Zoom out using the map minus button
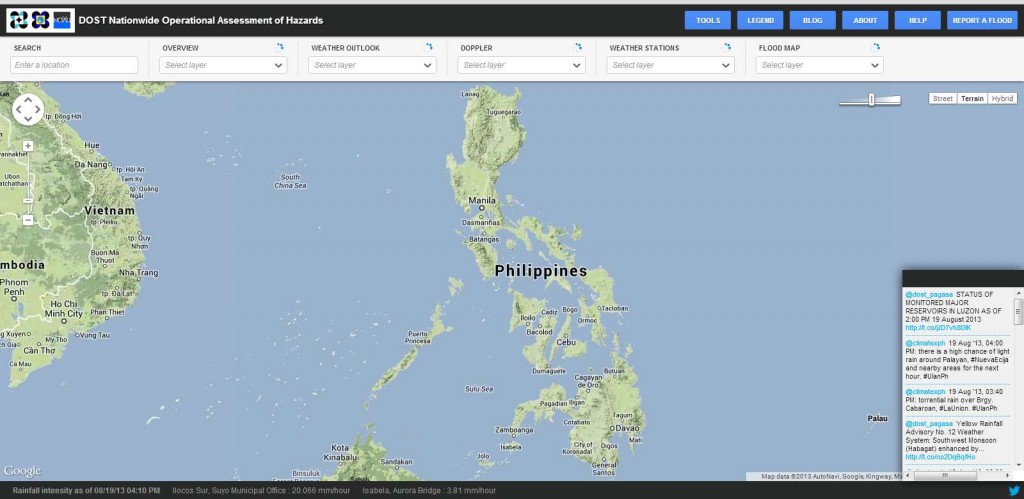 (28, 219)
